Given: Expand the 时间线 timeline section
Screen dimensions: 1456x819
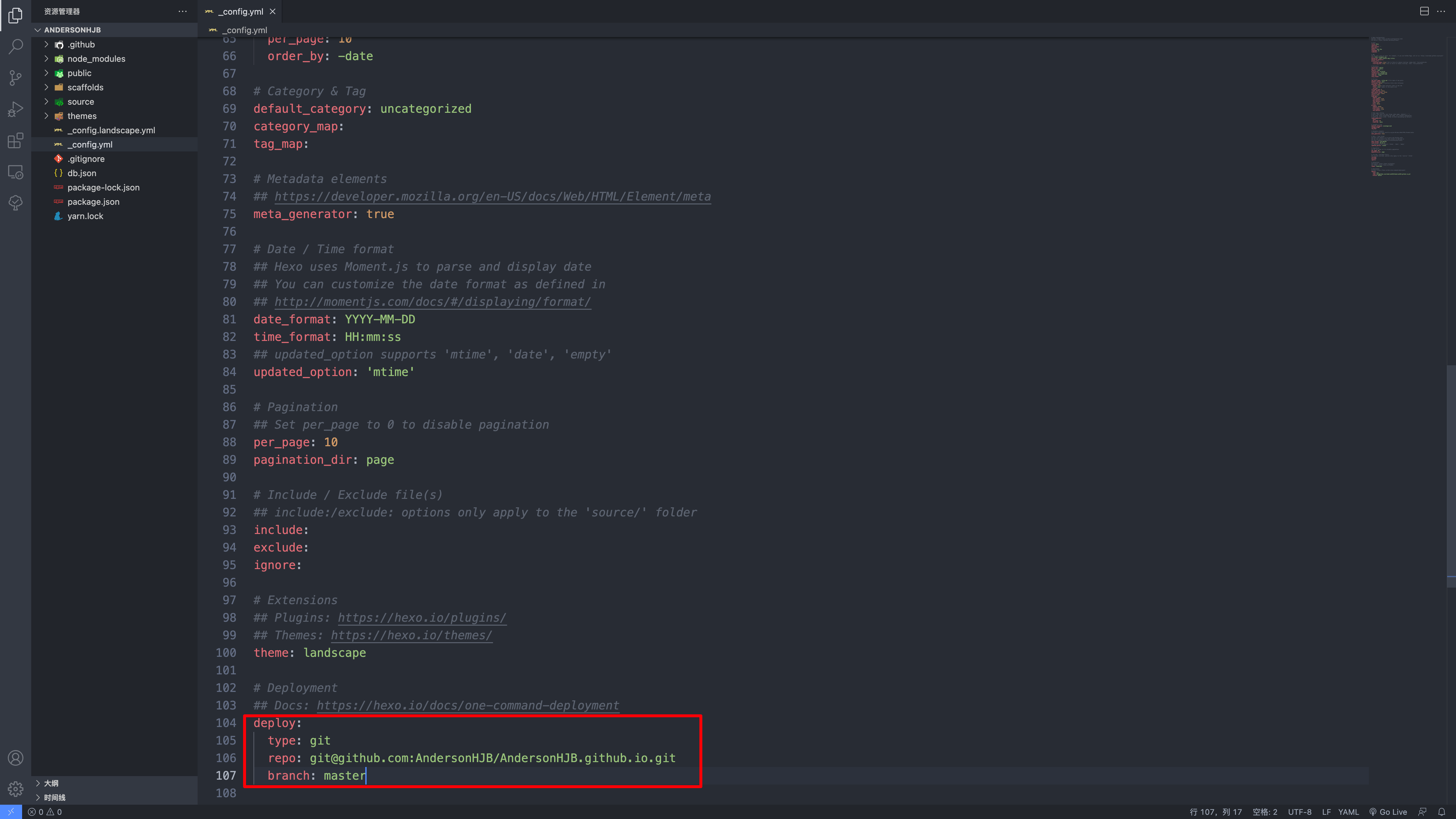Looking at the screenshot, I should [x=114, y=798].
